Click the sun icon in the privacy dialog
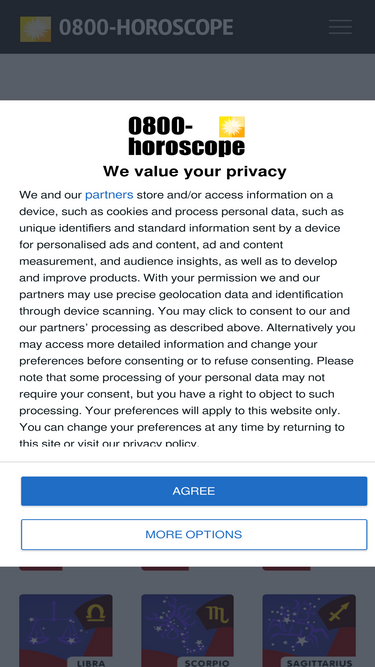The height and width of the screenshot is (667, 375). pyautogui.click(x=232, y=127)
